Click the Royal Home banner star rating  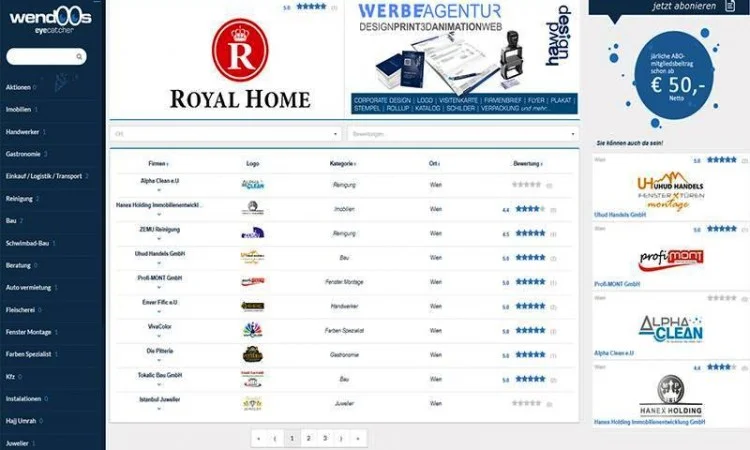click(x=311, y=7)
